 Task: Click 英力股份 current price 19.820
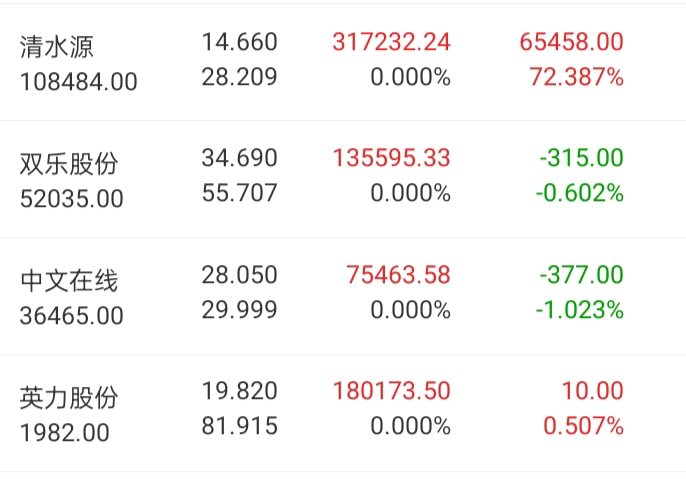(239, 391)
